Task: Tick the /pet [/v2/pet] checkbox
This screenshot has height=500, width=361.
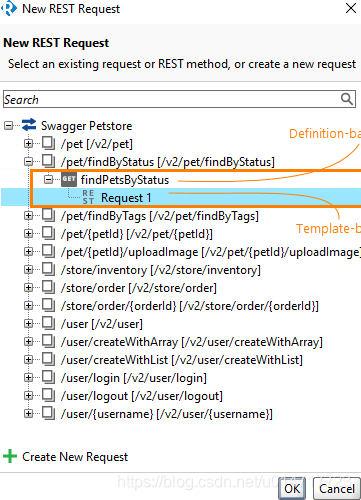Action: pos(49,143)
